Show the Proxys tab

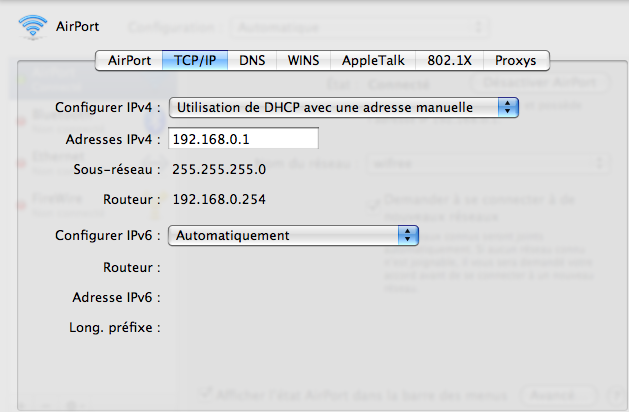[x=516, y=61]
